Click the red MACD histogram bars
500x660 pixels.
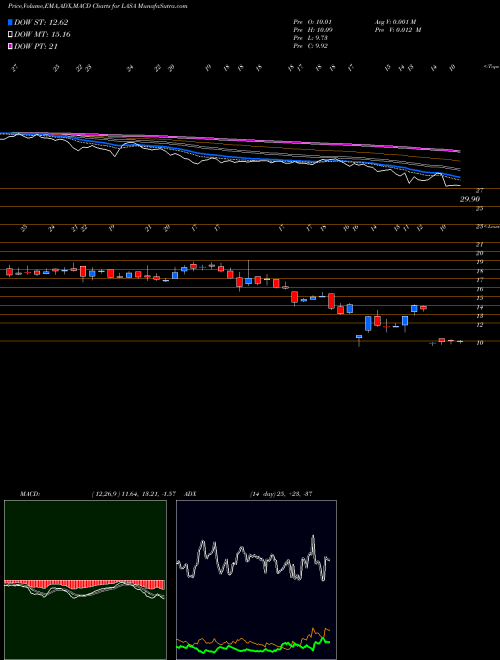point(84,584)
